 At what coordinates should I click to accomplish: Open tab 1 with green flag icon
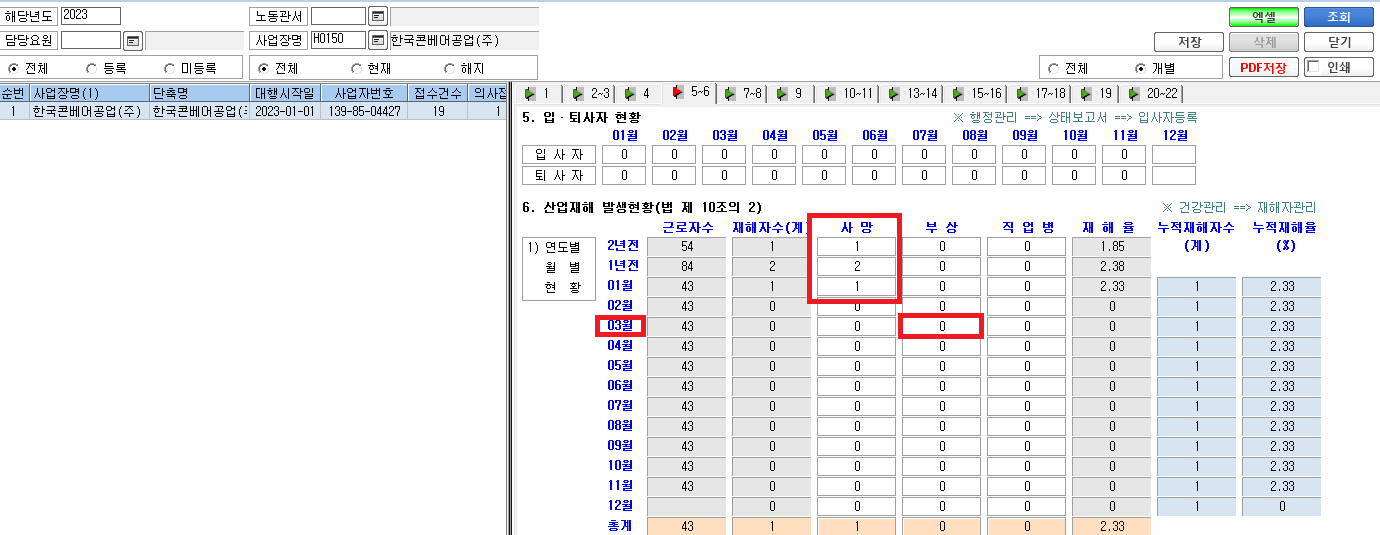(537, 93)
